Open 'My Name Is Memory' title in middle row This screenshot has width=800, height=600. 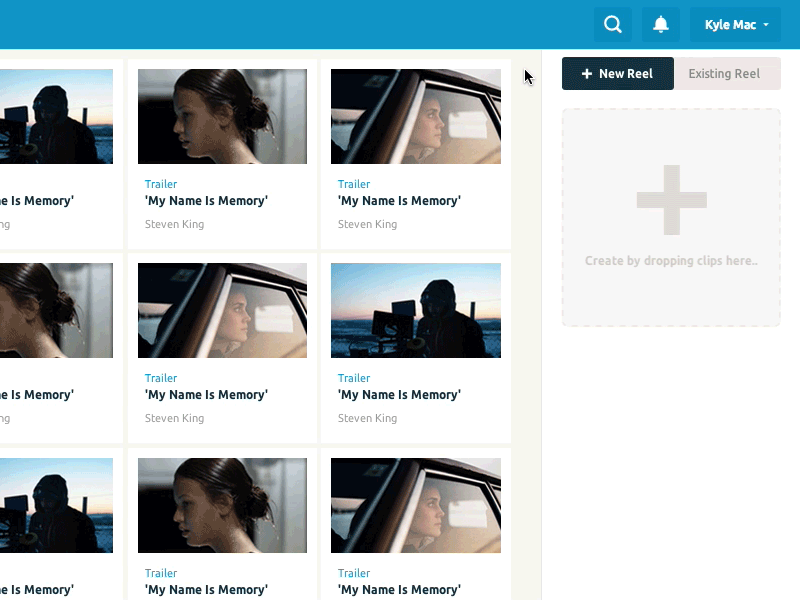coord(208,394)
